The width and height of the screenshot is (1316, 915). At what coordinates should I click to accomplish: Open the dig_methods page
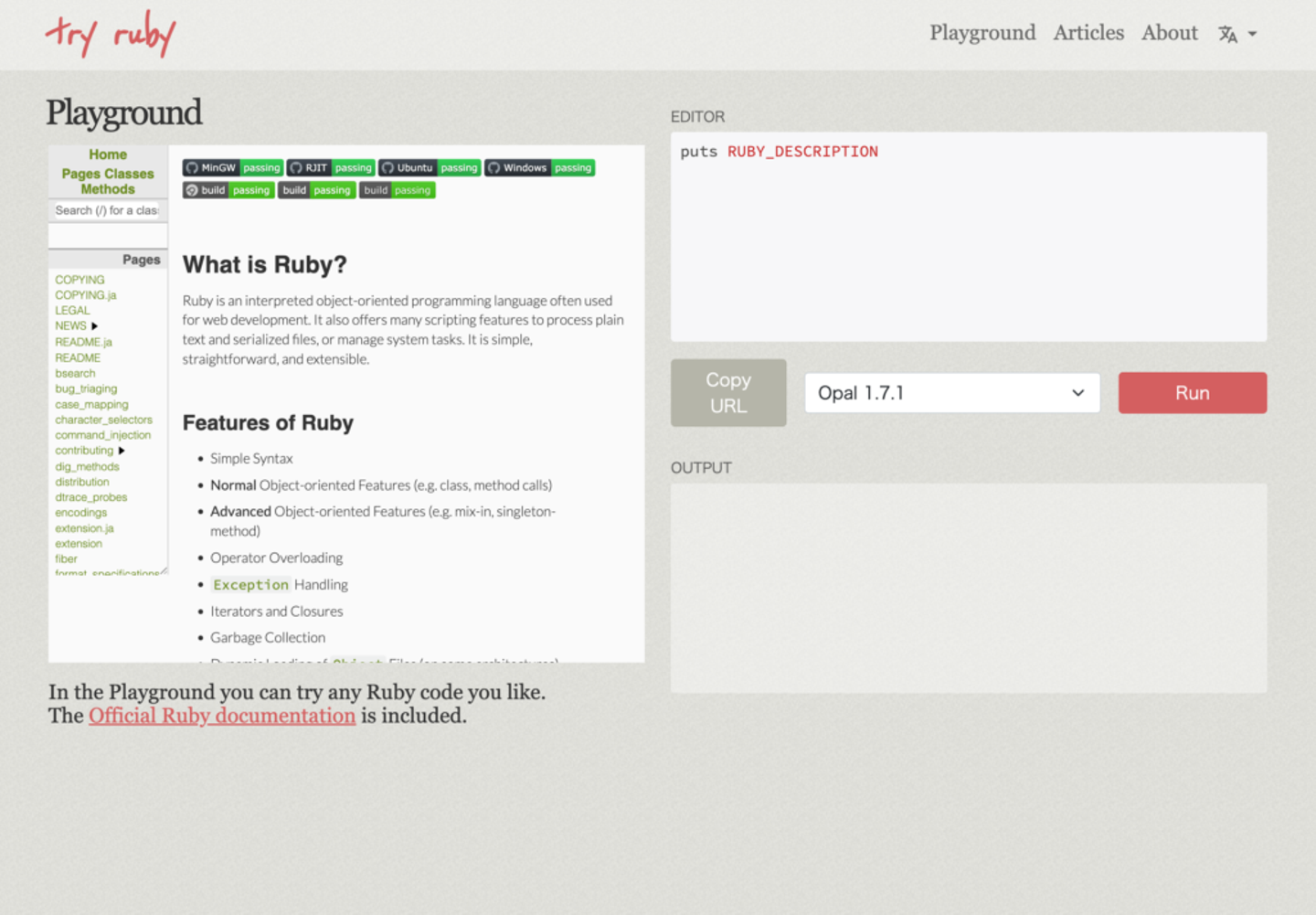(87, 466)
